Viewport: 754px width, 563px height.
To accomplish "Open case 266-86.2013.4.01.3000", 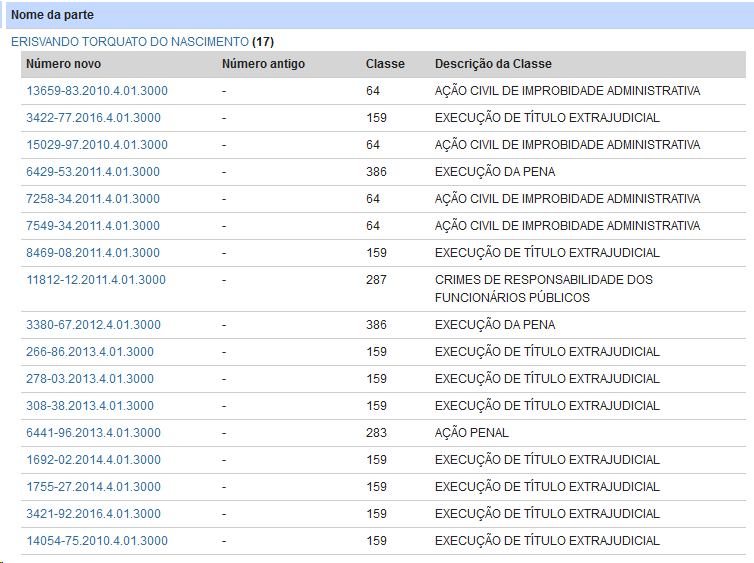I will [90, 352].
